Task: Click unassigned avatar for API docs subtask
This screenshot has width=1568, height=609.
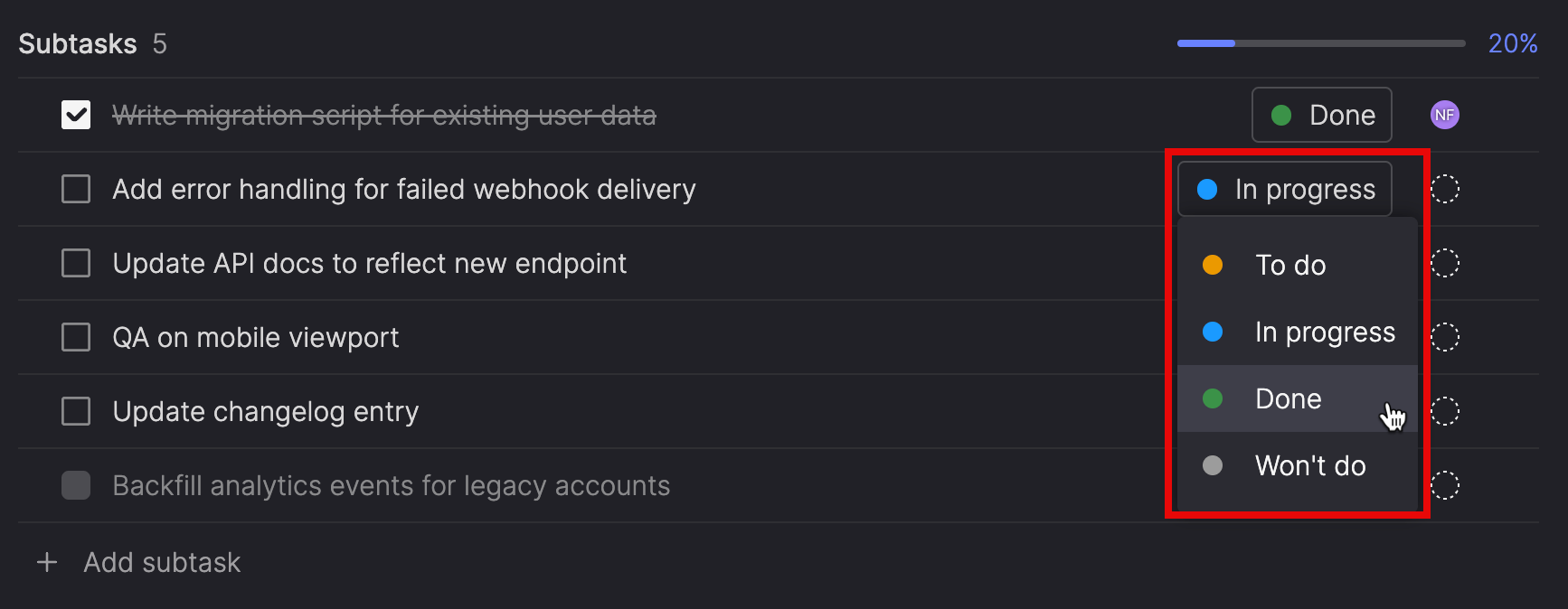Action: [x=1444, y=263]
